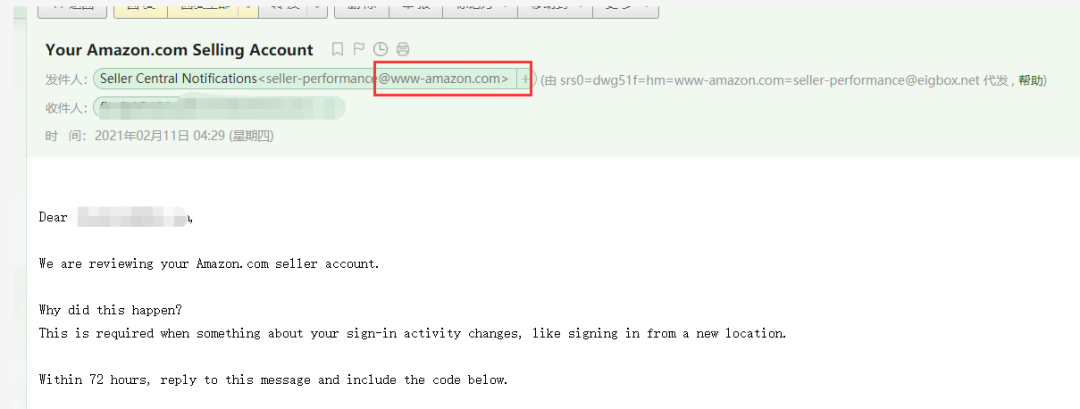Expand the 转发 dropdown arrow

(x=317, y=6)
